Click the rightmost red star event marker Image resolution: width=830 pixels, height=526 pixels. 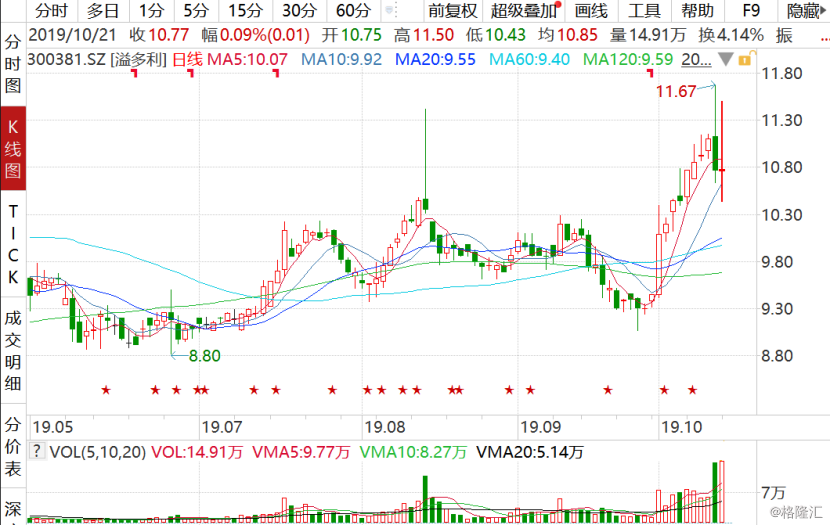coord(691,390)
